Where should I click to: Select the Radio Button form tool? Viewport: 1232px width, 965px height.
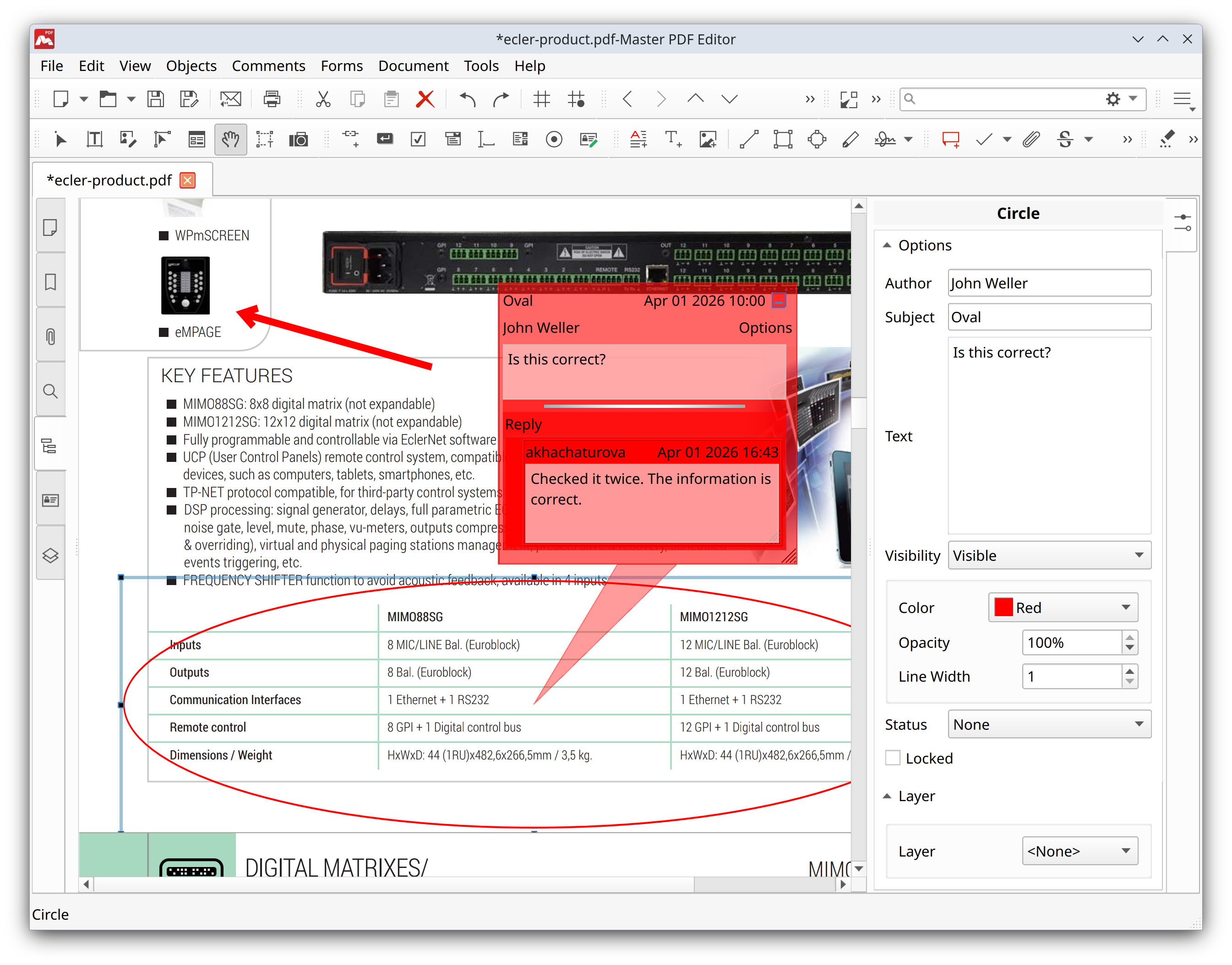point(554,139)
